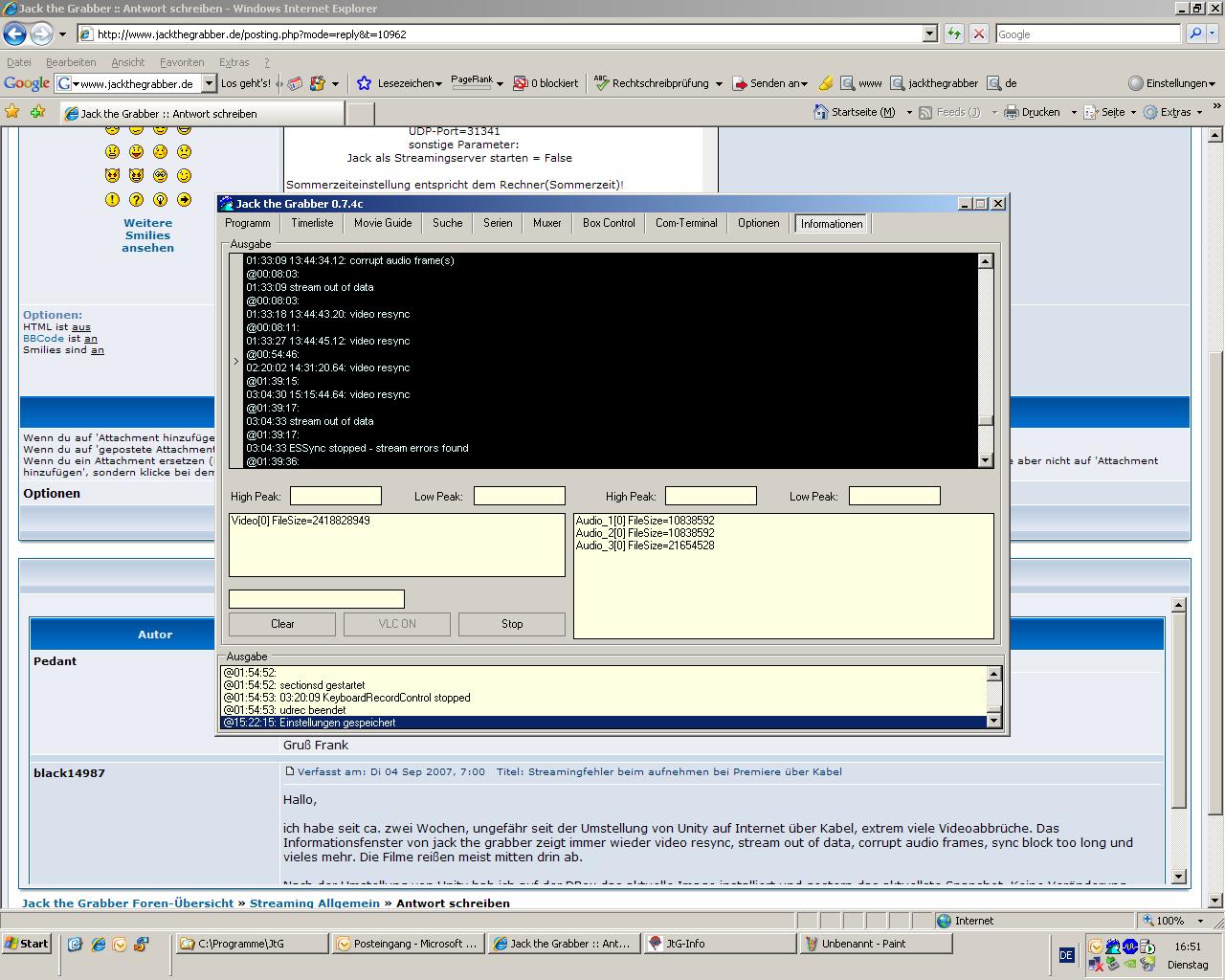1225x980 pixels.
Task: Launch Internet Explorer from quick launch
Action: click(98, 944)
